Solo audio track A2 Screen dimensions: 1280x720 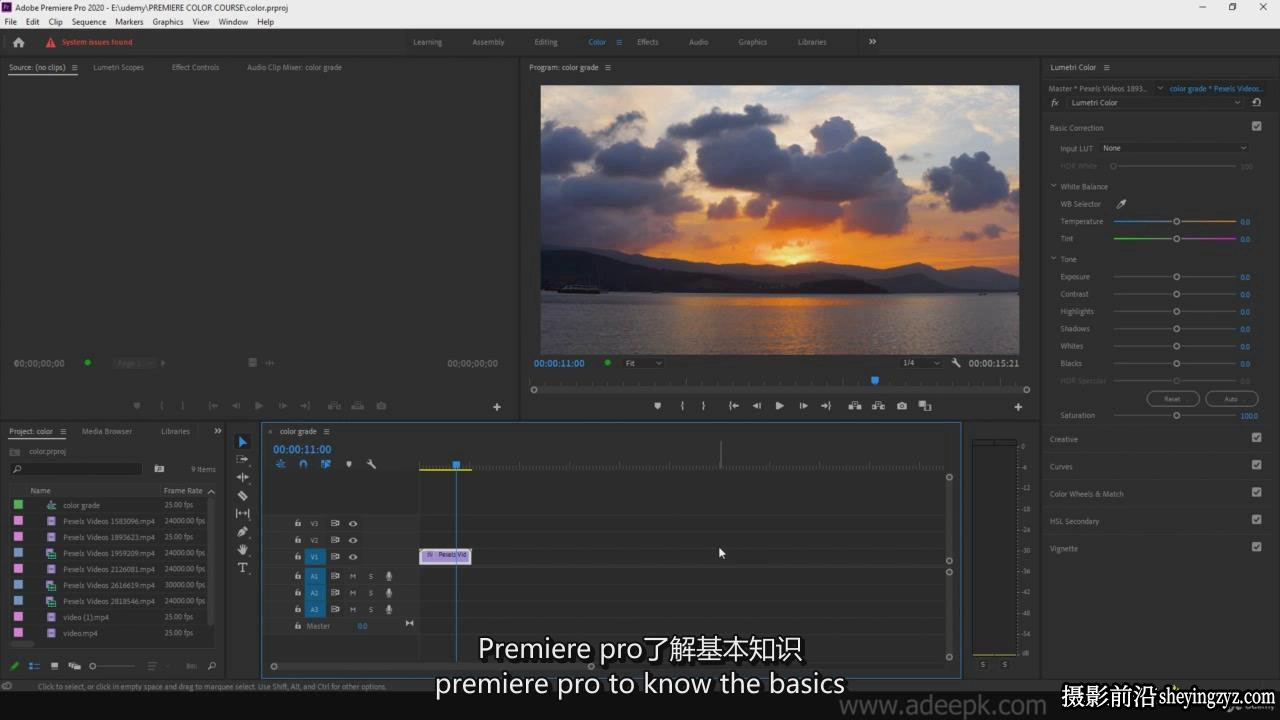click(370, 593)
